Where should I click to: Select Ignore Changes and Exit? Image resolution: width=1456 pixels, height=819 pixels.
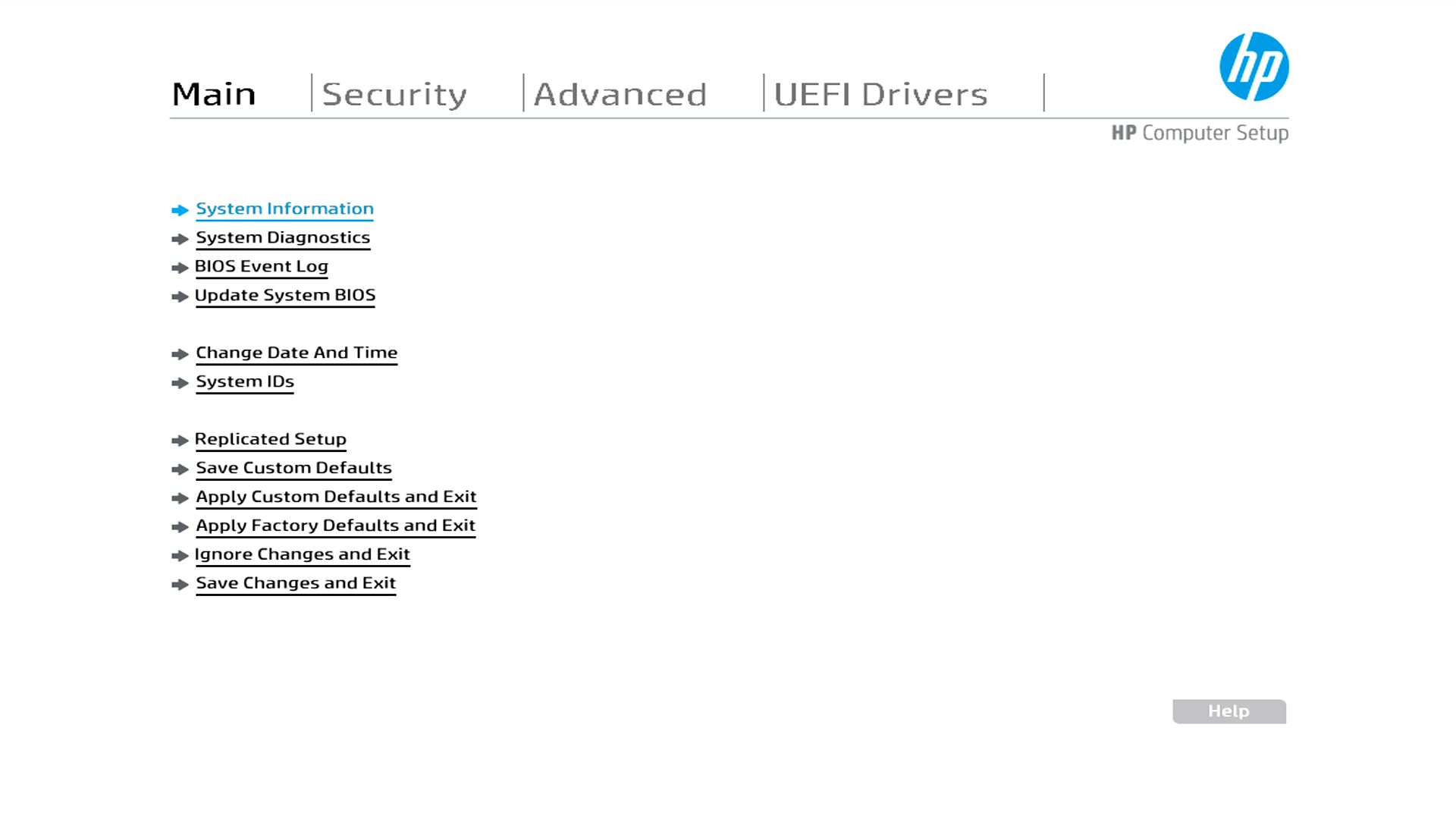click(x=302, y=554)
